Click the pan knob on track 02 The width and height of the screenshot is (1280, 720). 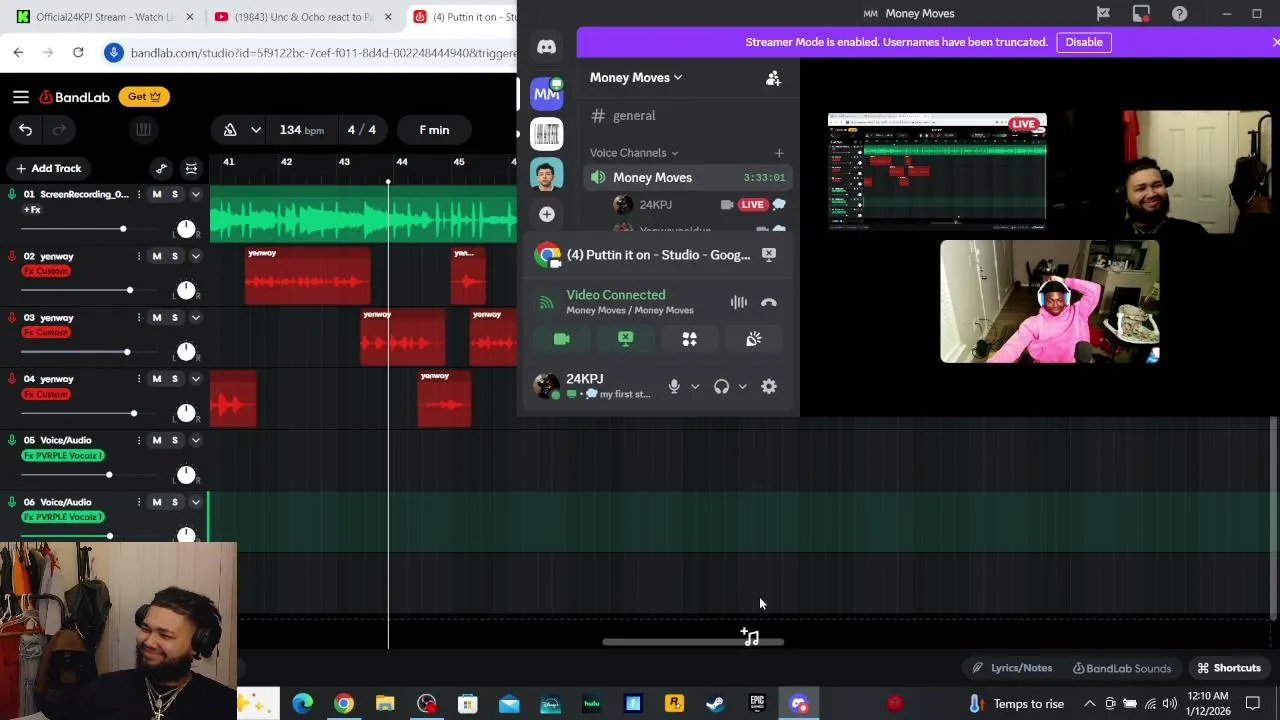click(x=186, y=291)
